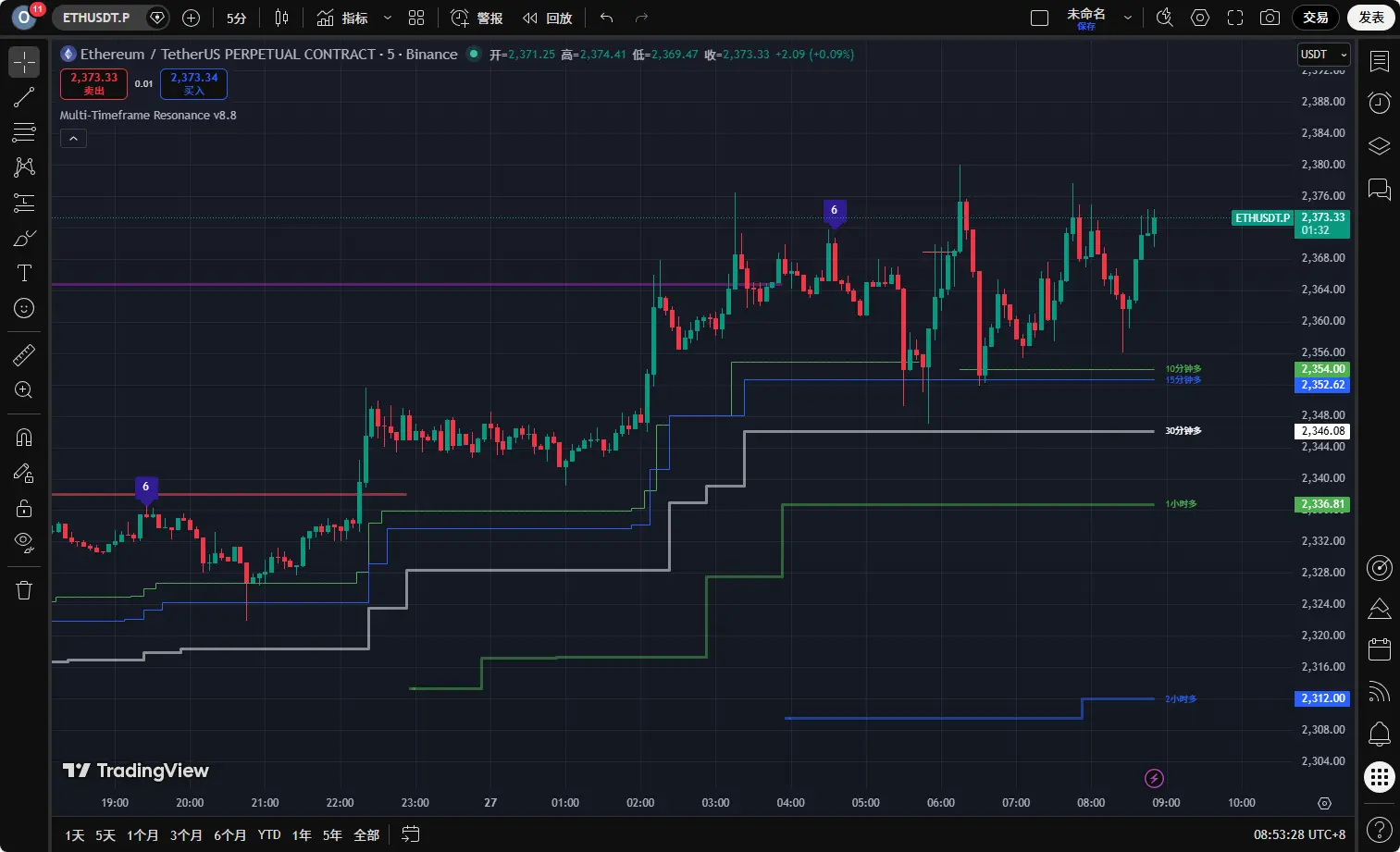Toggle hide all drawings eye icon
This screenshot has width=1400, height=852.
24,542
